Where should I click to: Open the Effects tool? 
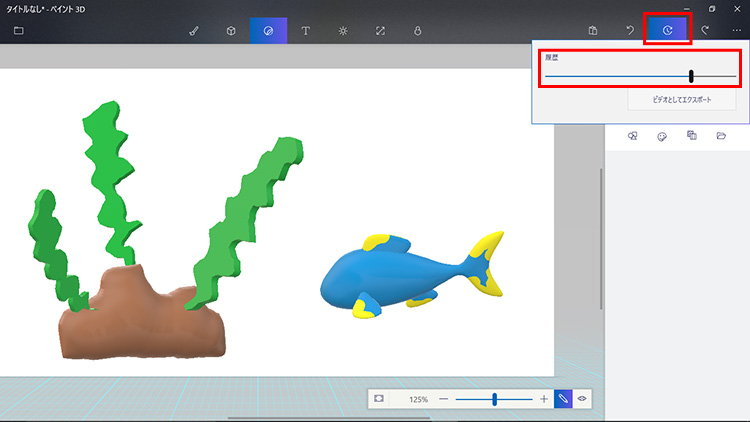(x=343, y=31)
